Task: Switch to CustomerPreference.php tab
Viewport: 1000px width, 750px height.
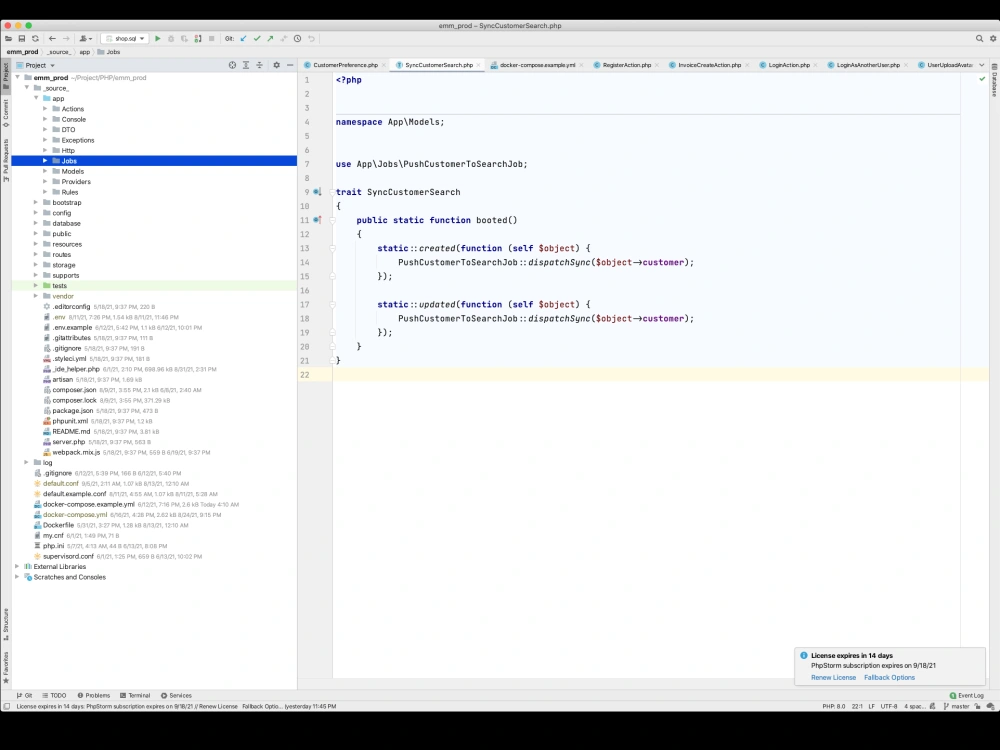Action: pos(345,65)
